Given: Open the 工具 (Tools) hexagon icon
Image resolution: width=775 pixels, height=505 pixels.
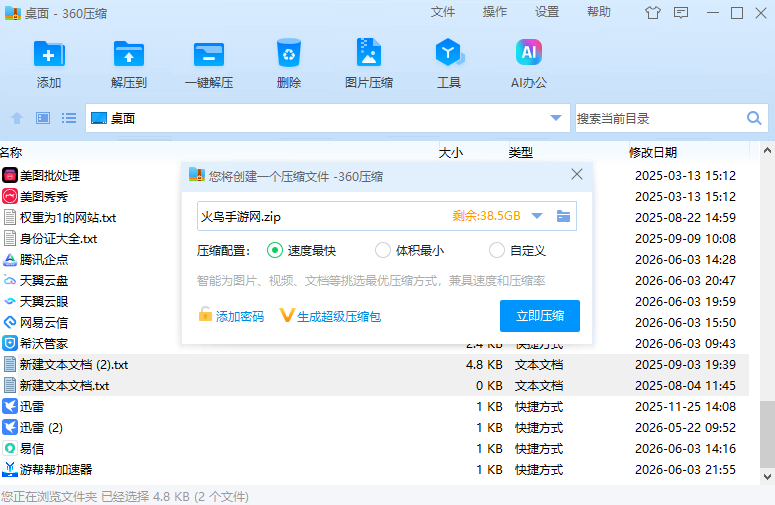Looking at the screenshot, I should (x=449, y=52).
